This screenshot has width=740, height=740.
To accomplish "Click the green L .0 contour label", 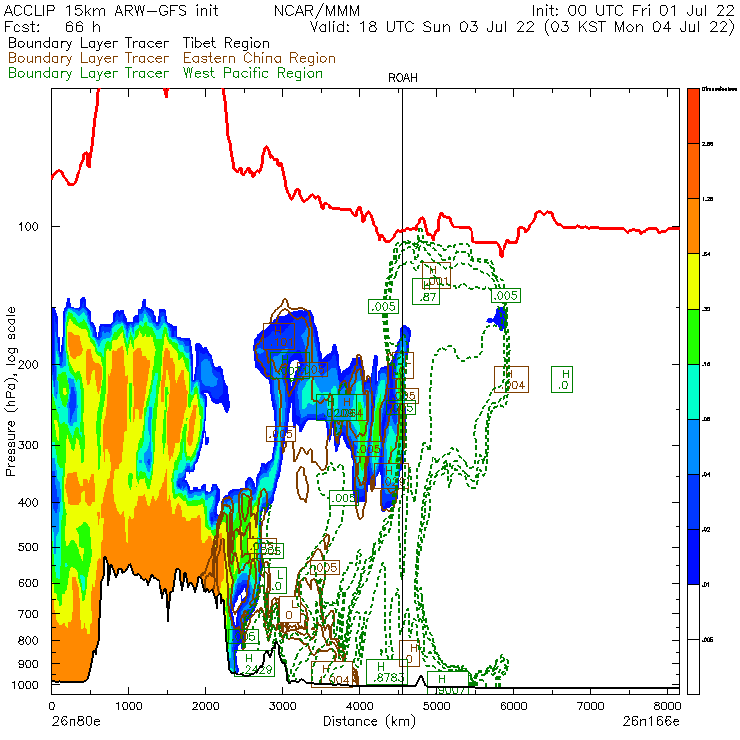I will point(276,580).
